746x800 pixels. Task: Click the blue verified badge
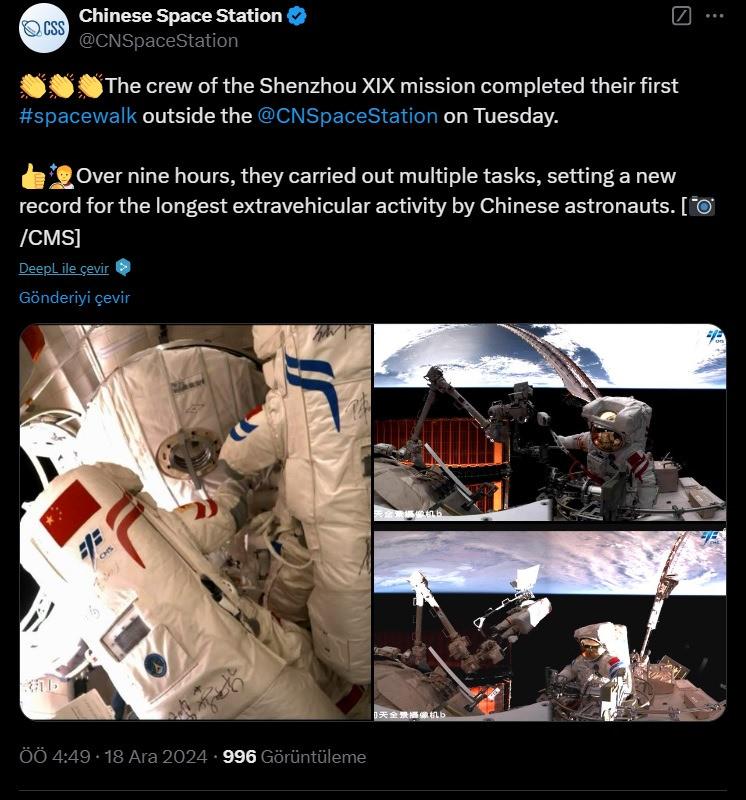[x=297, y=16]
